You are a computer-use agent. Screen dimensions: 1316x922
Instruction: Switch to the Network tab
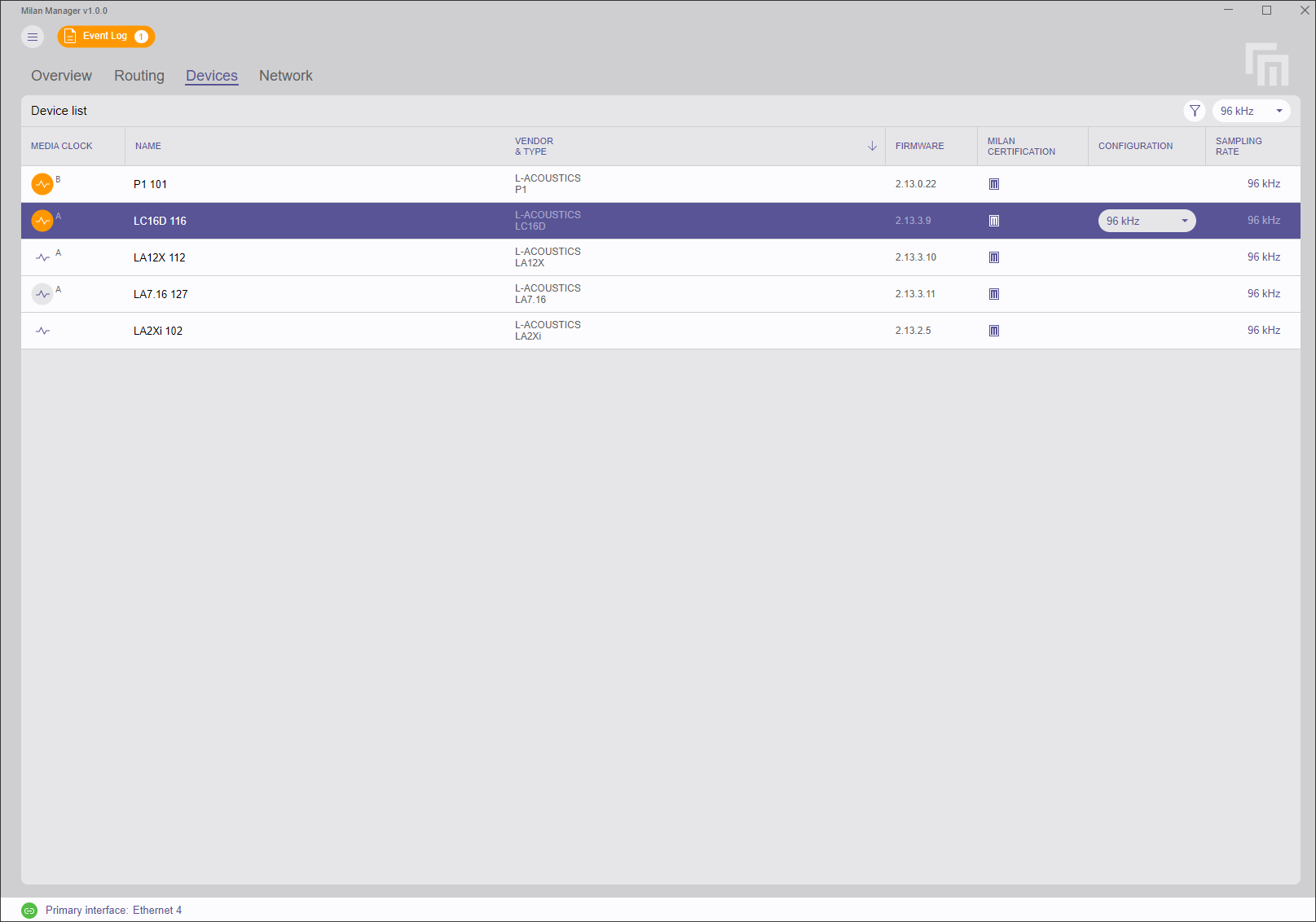click(285, 76)
